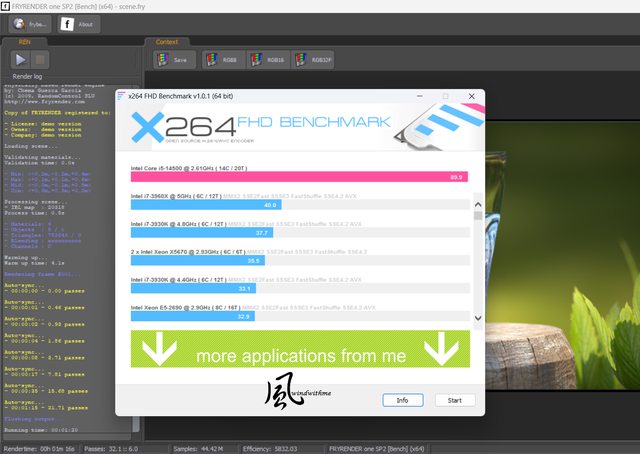Choose the RGB16 output format

point(267,60)
